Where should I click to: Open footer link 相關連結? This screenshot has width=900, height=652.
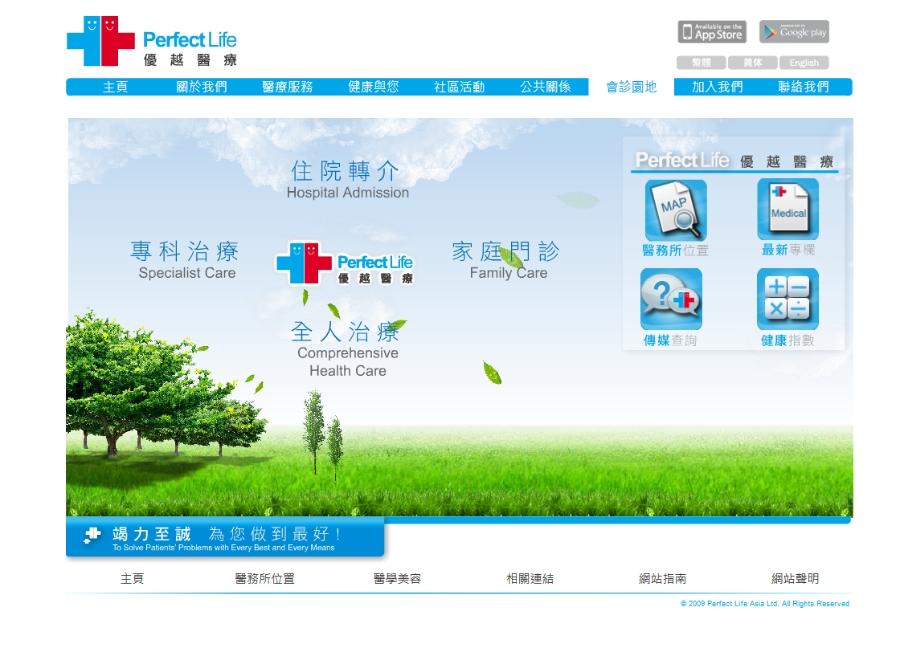(x=530, y=579)
